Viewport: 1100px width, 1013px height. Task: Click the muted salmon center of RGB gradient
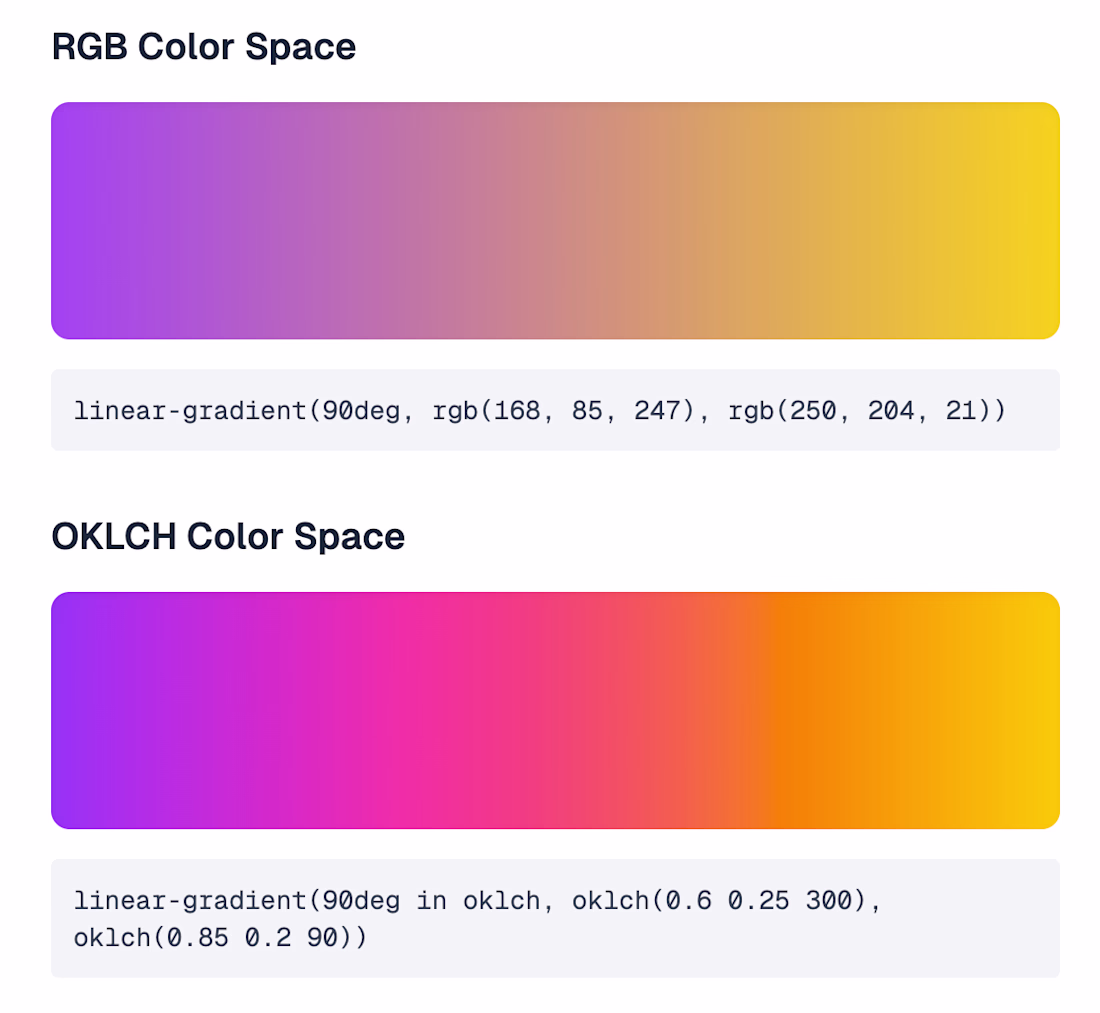coord(555,221)
